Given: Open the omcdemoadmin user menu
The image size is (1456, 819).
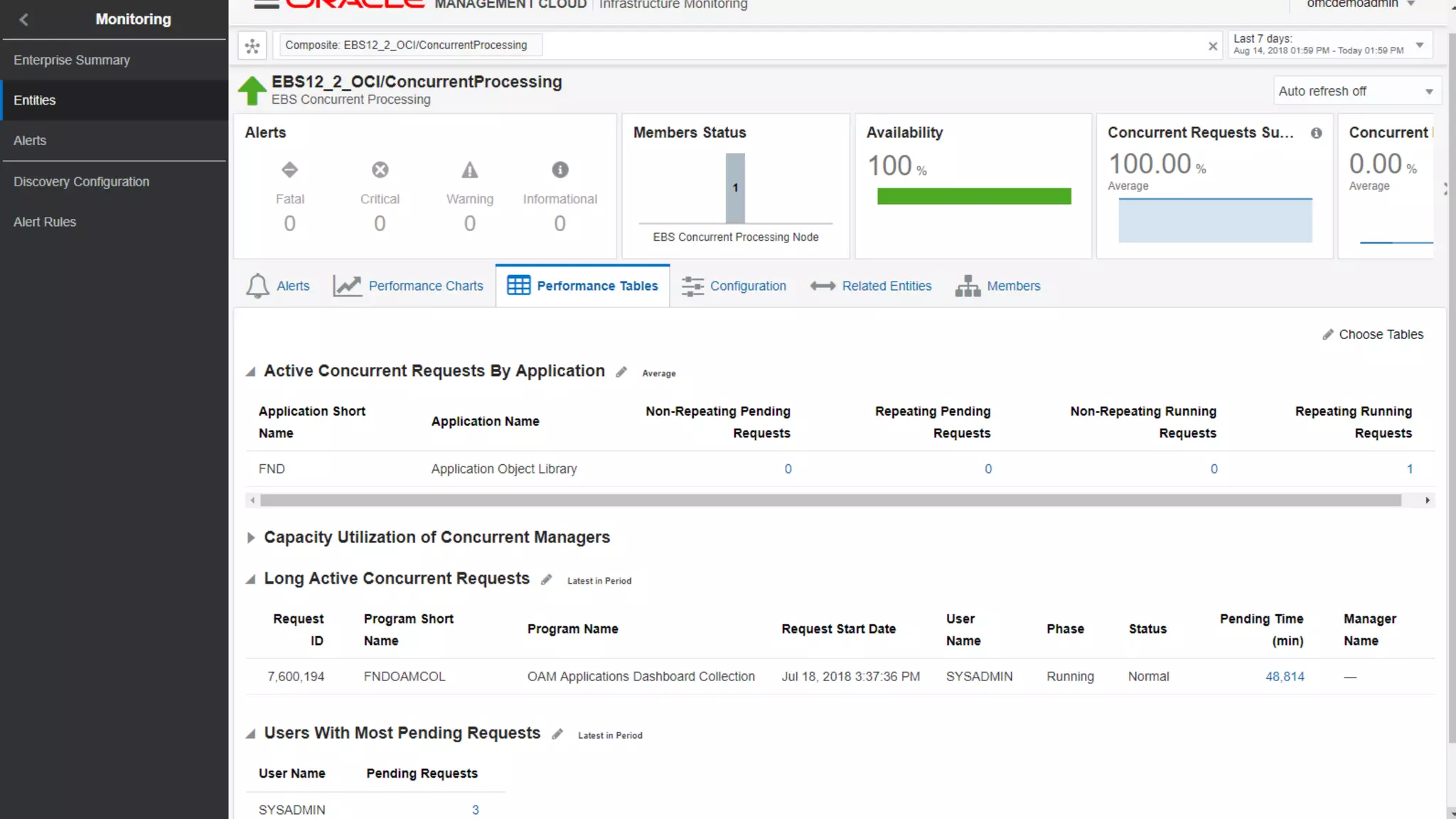Looking at the screenshot, I should click(x=1361, y=4).
